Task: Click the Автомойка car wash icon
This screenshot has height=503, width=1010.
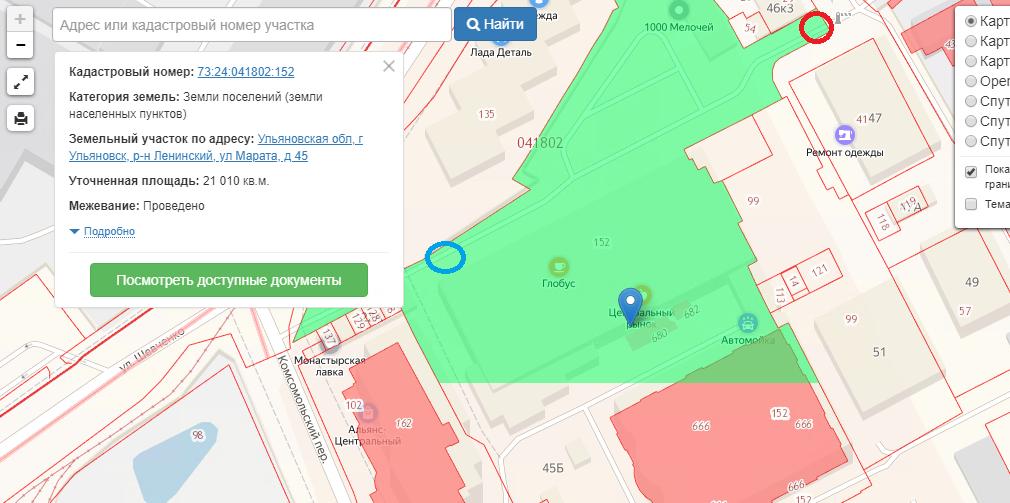Action: pos(747,322)
